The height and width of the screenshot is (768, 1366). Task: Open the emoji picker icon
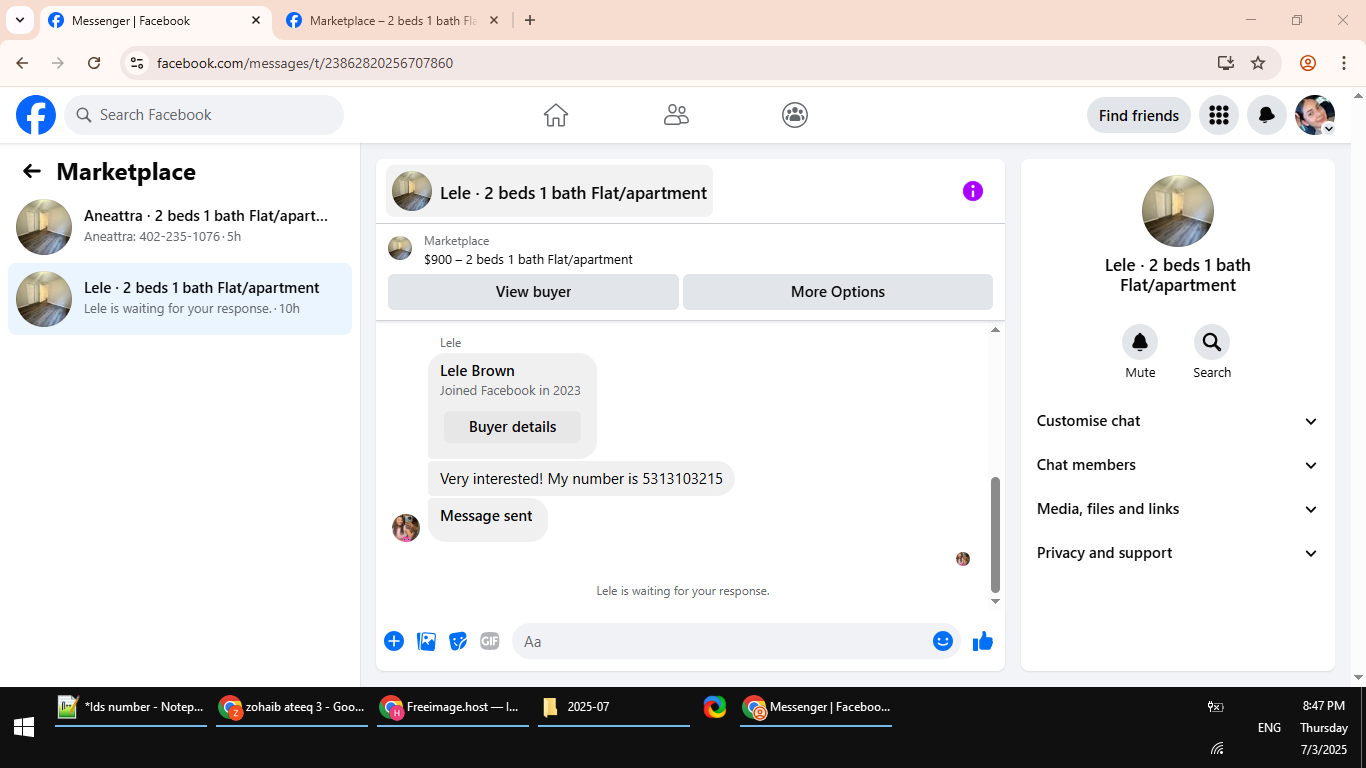943,641
